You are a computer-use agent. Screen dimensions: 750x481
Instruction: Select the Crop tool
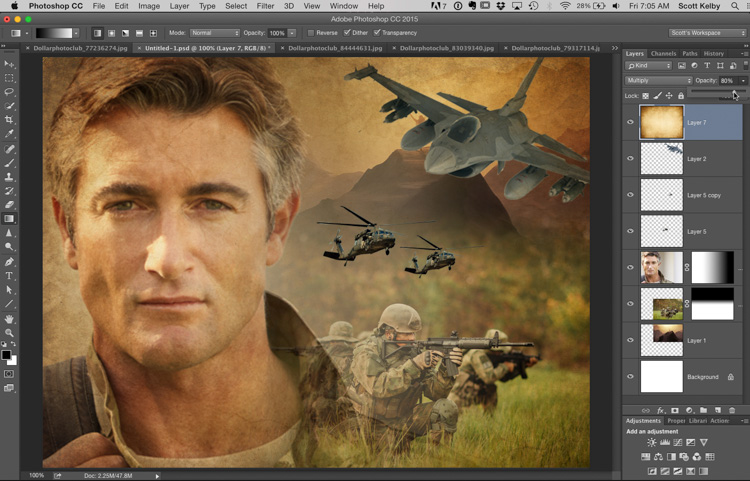pyautogui.click(x=10, y=120)
